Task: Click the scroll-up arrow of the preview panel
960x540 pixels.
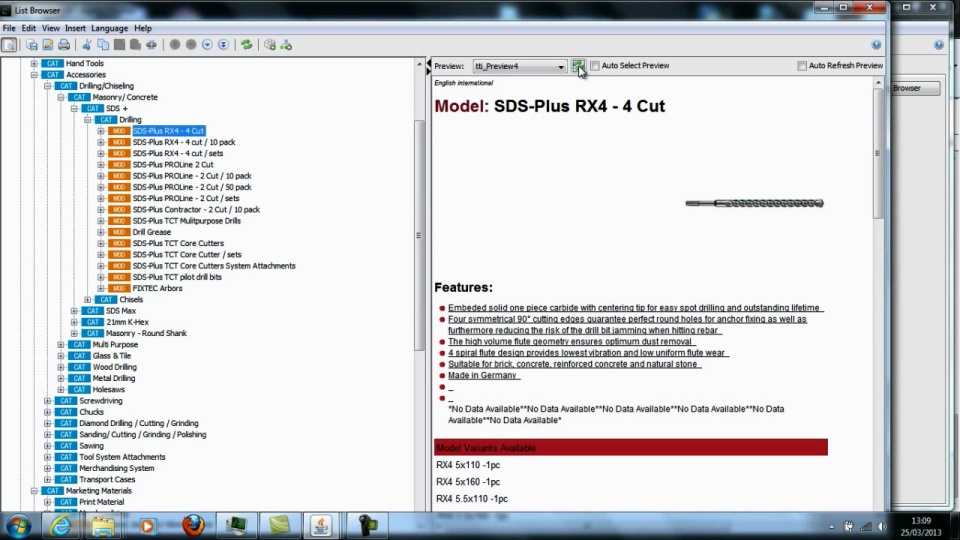Action: tap(878, 82)
